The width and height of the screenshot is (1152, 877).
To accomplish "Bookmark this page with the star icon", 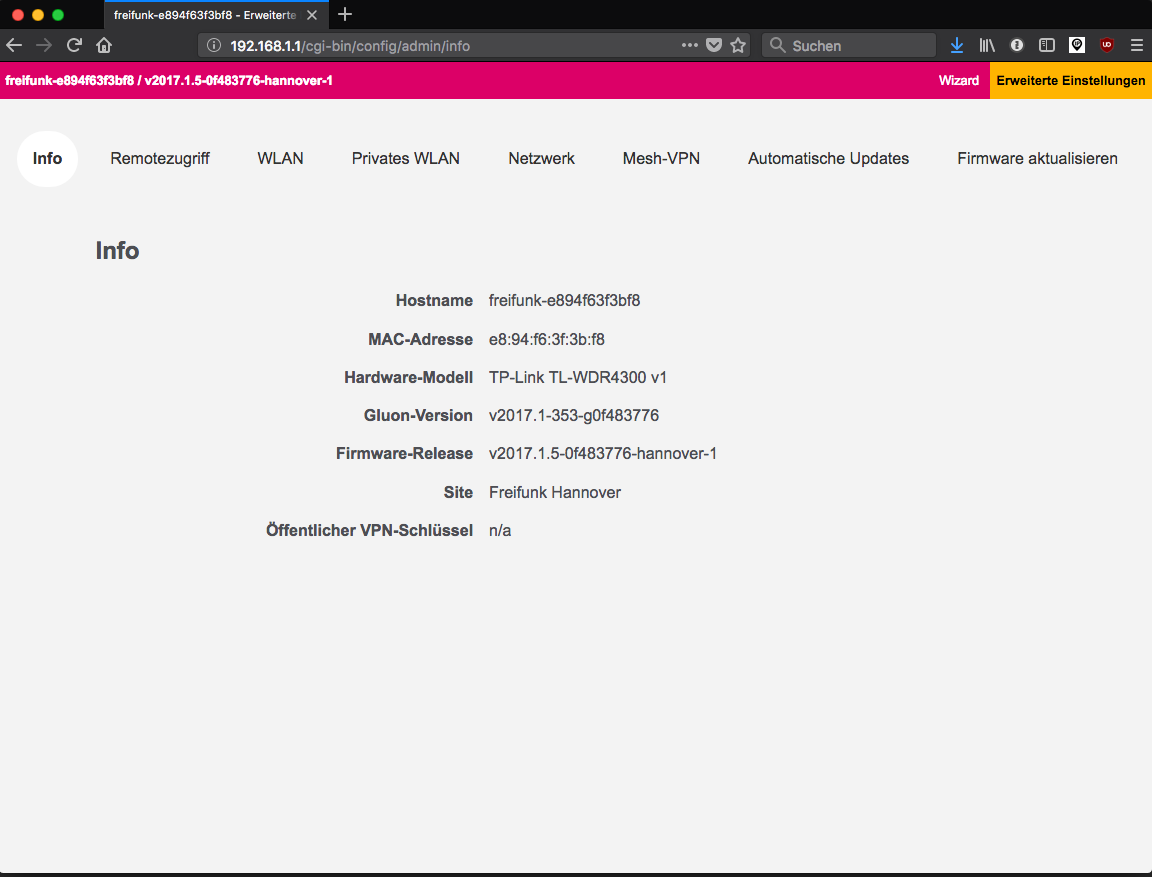I will (738, 45).
